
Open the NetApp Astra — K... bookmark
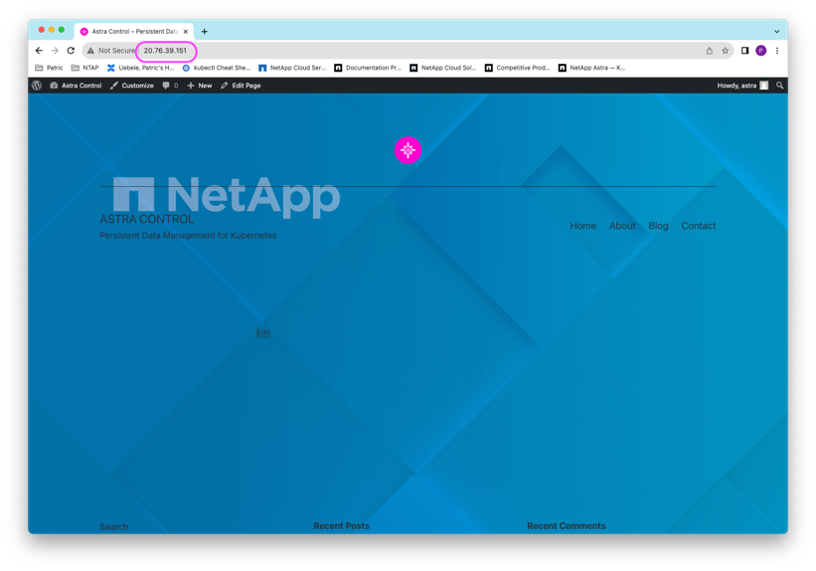click(592, 68)
